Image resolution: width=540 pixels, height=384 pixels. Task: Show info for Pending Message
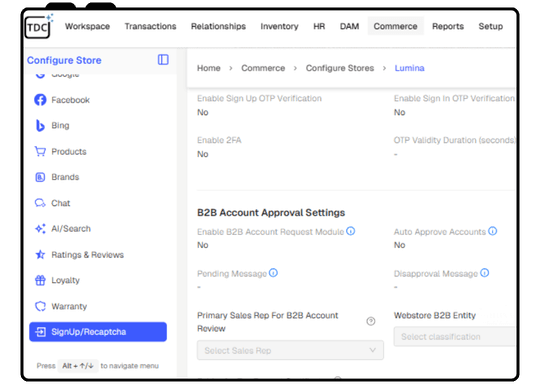(x=273, y=273)
